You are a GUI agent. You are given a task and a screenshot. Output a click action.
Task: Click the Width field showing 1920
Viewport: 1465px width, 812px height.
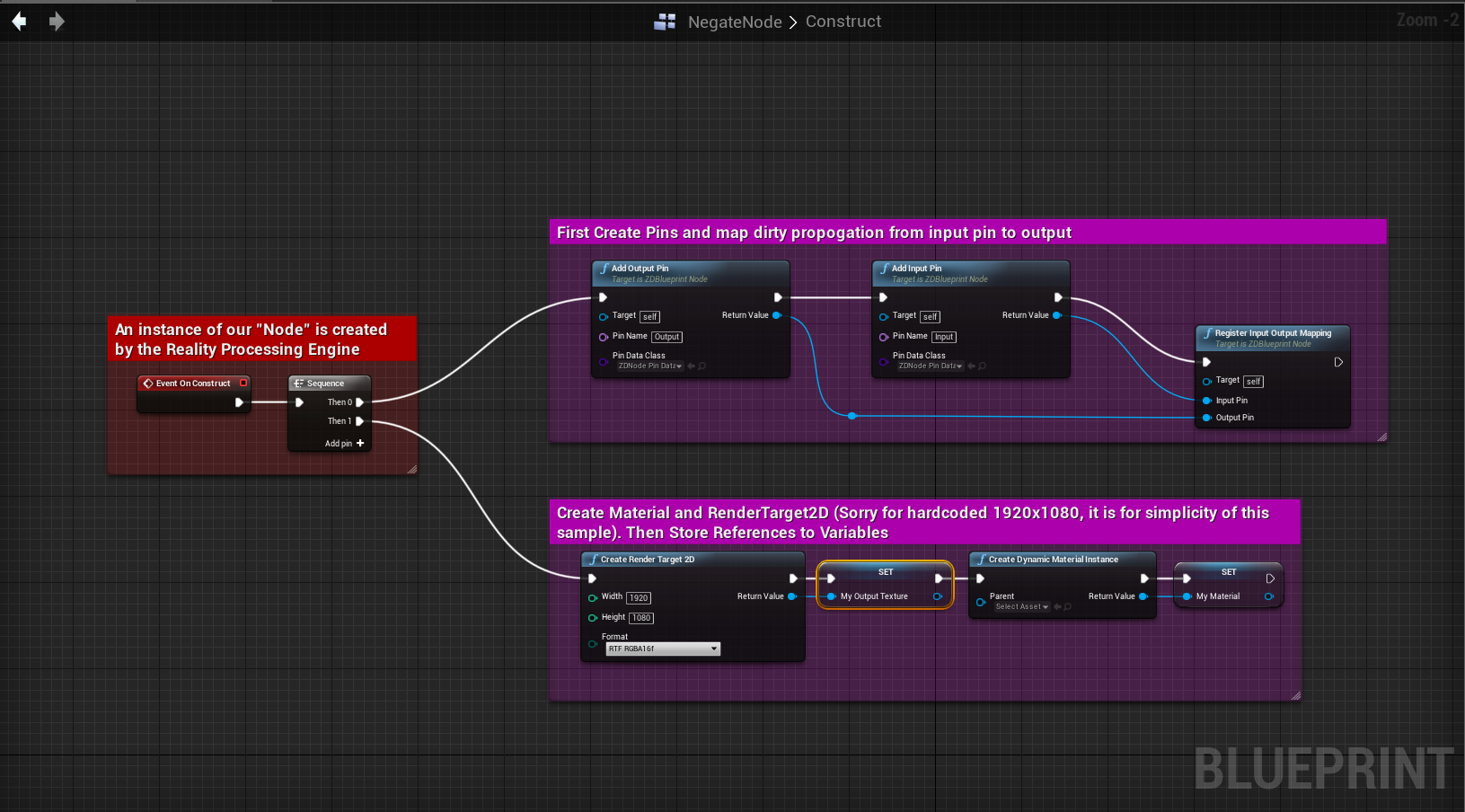pyautogui.click(x=639, y=598)
